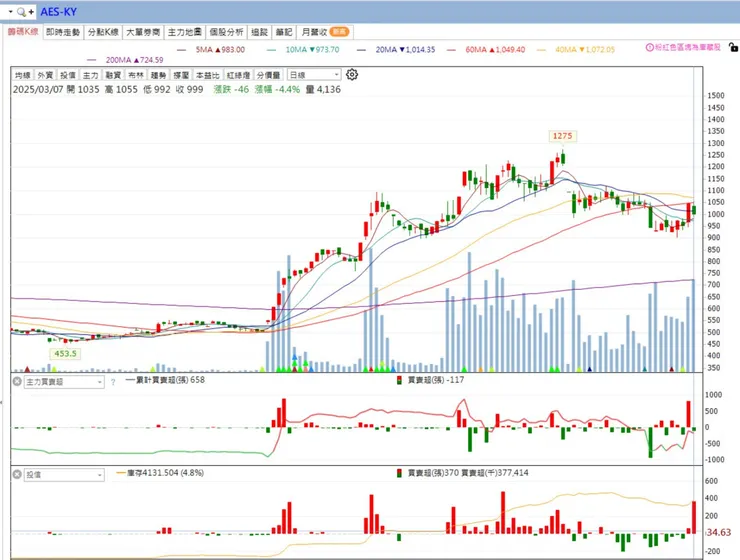Toggle the 本益比 overlay button
The image size is (740, 560).
tap(208, 75)
